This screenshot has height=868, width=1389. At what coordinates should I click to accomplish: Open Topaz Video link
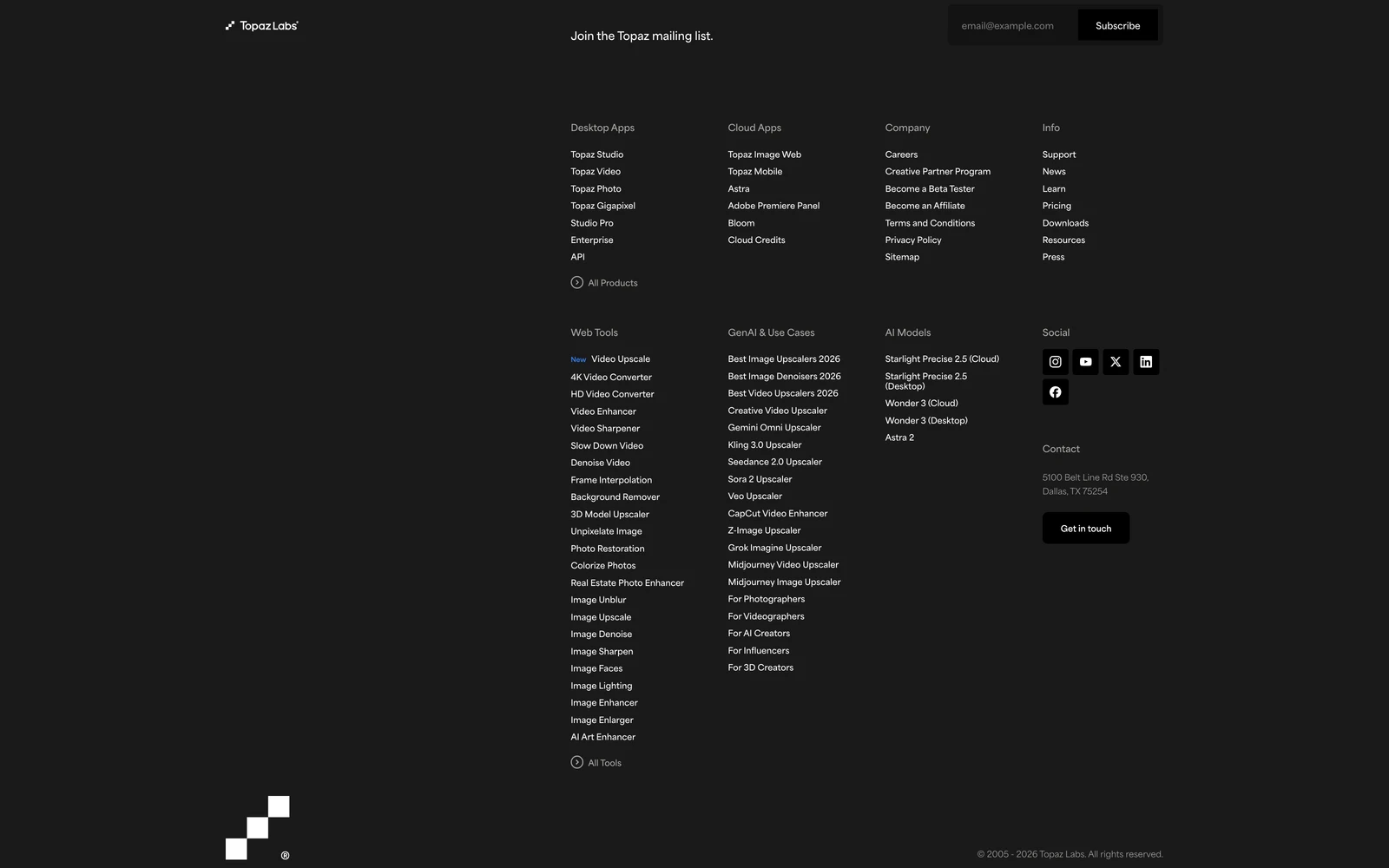[x=596, y=172]
